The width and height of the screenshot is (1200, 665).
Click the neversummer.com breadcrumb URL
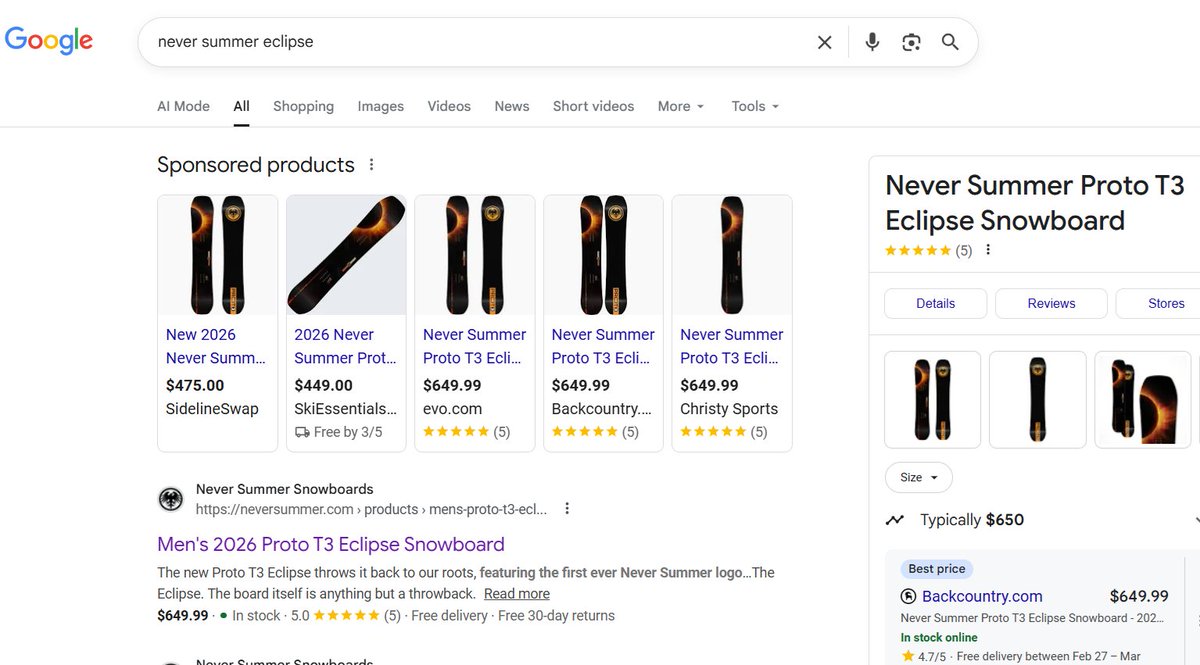(372, 509)
